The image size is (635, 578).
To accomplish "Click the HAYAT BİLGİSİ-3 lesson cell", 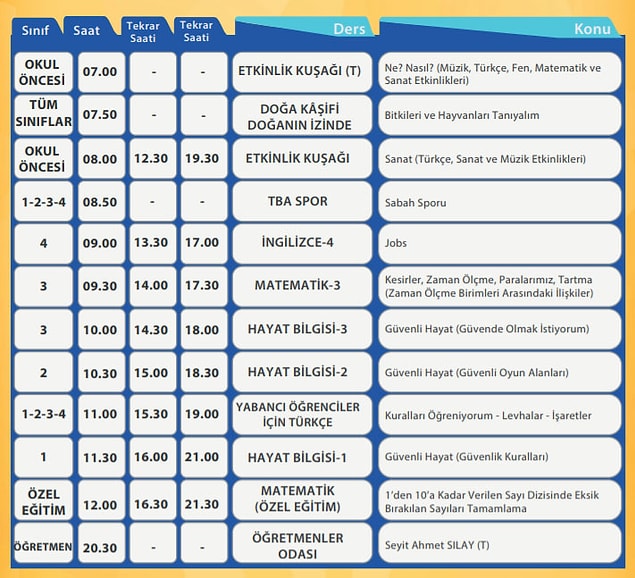I will 302,329.
